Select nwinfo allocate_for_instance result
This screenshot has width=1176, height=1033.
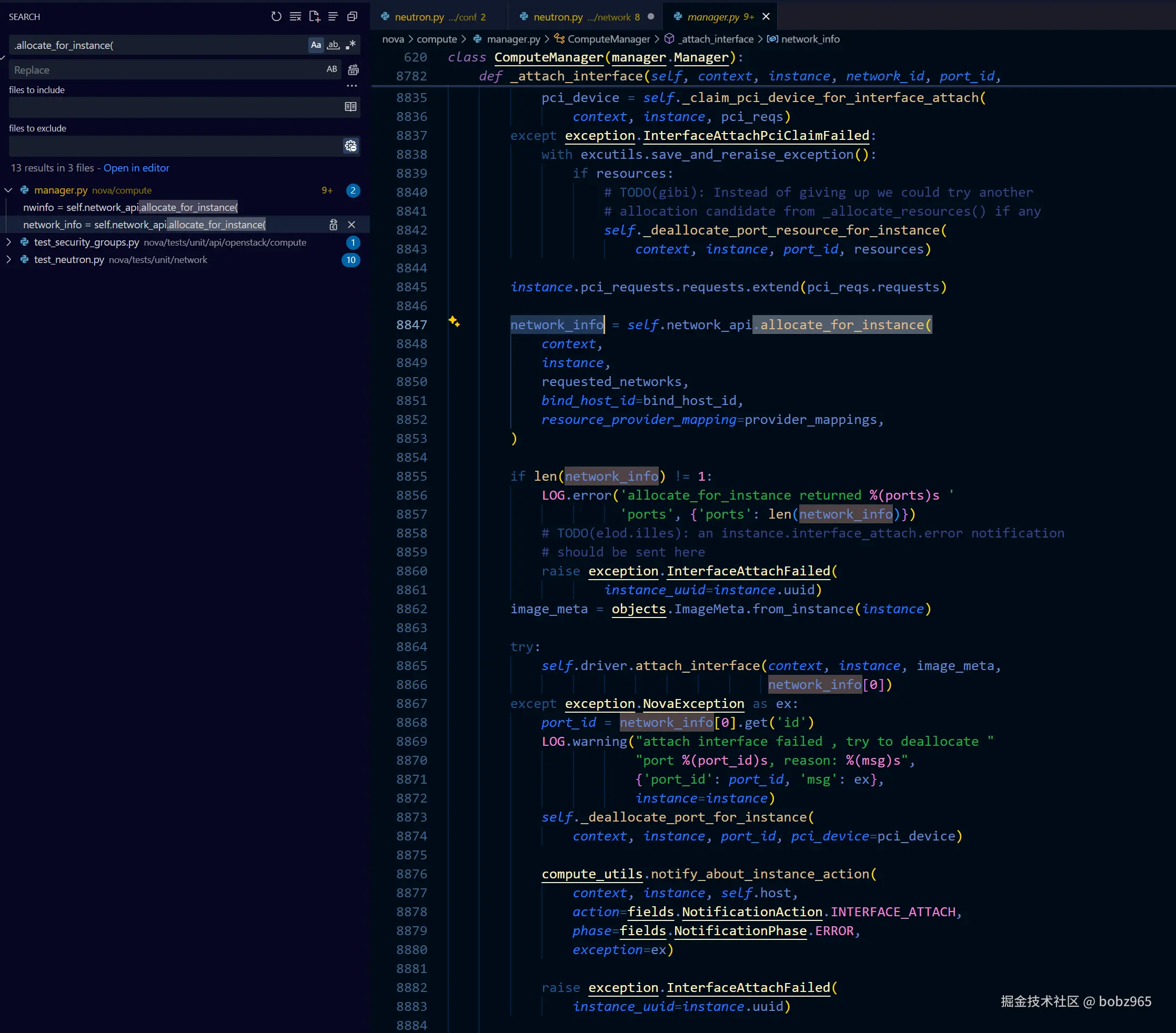pos(130,207)
